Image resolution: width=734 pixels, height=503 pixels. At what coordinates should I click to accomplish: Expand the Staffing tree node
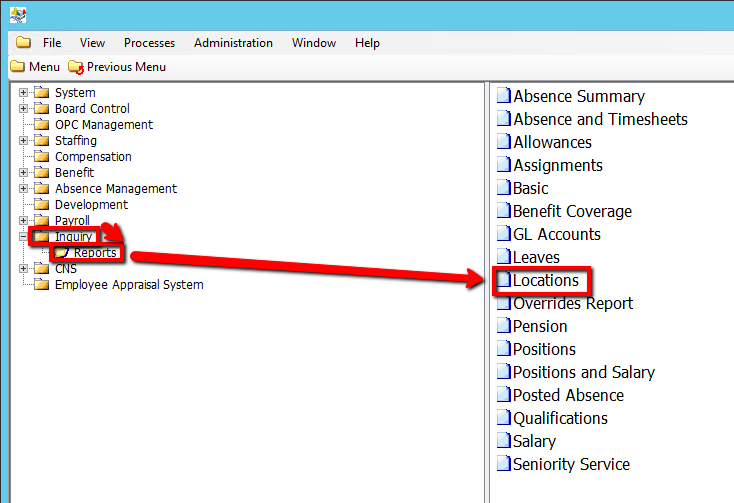click(x=23, y=141)
